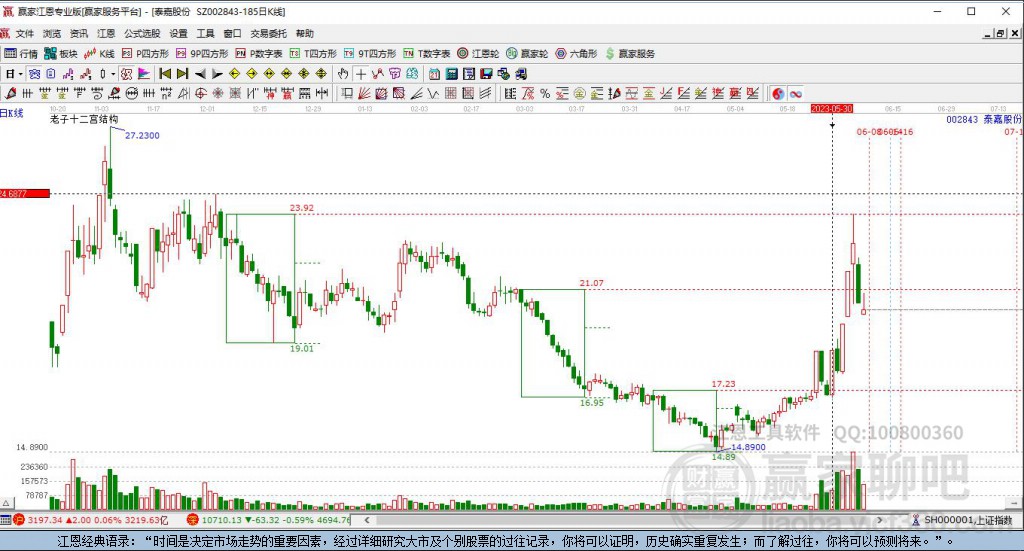Jump to the last bar icon
1024x551 pixels.
[x=182, y=74]
